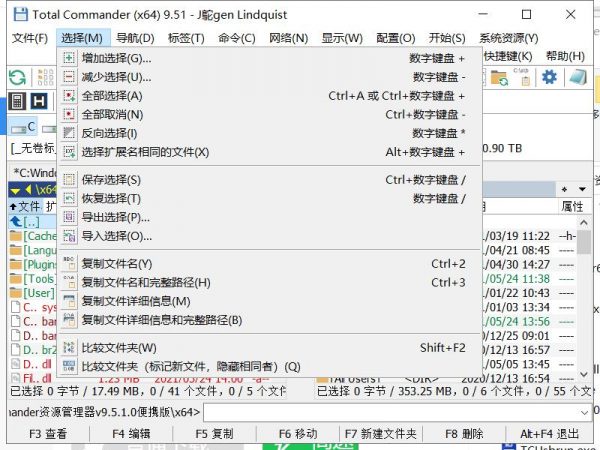Select the [User] folder in left panel

point(33,293)
